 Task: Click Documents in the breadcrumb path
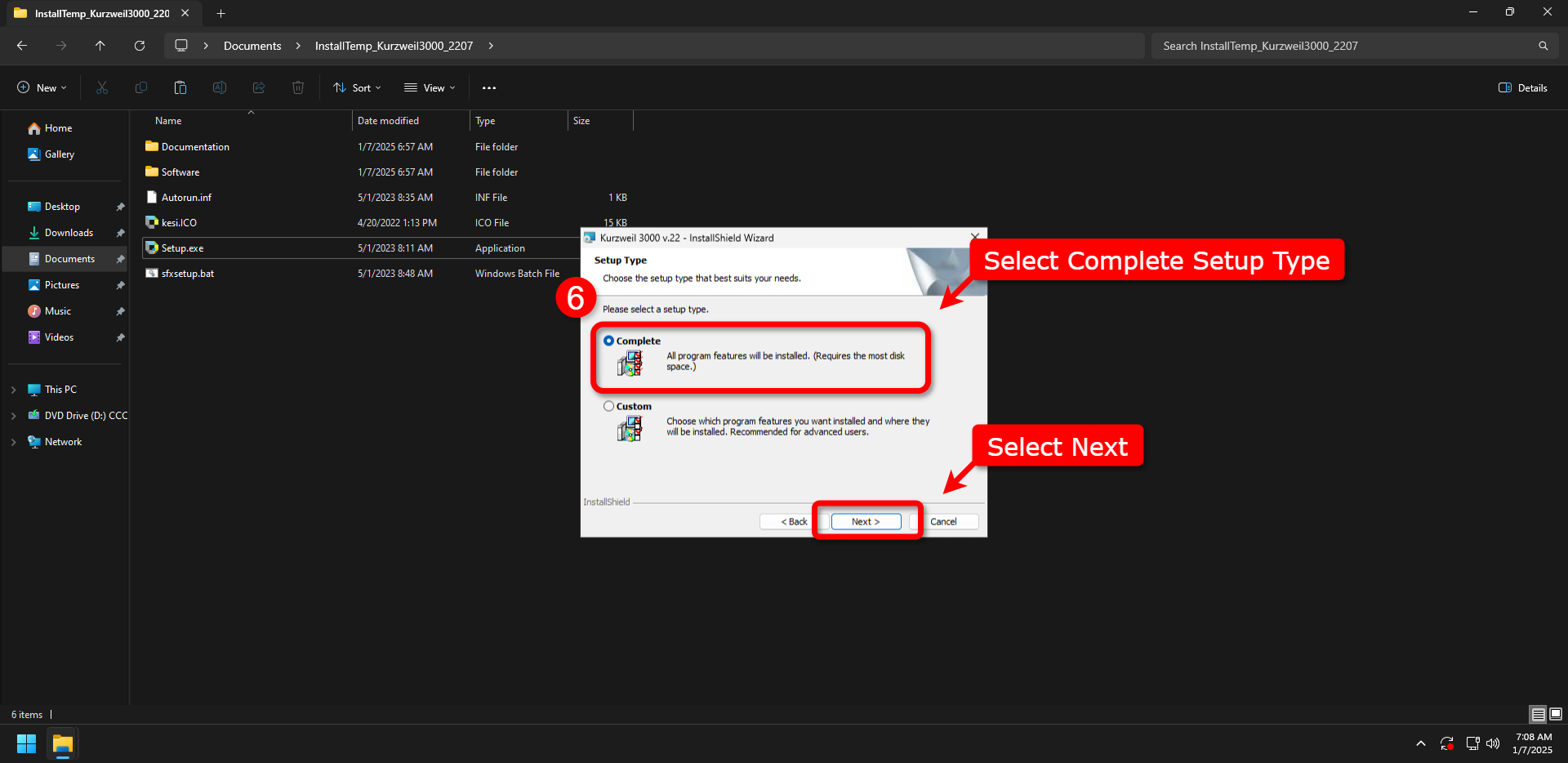[x=252, y=46]
